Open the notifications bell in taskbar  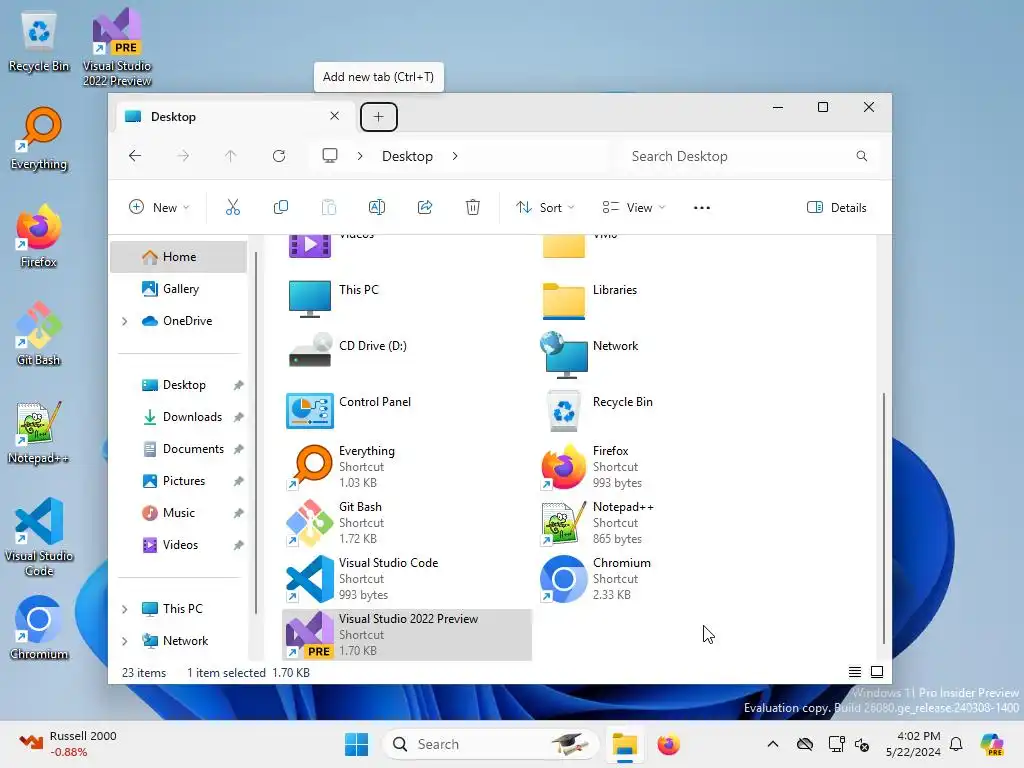coord(956,744)
